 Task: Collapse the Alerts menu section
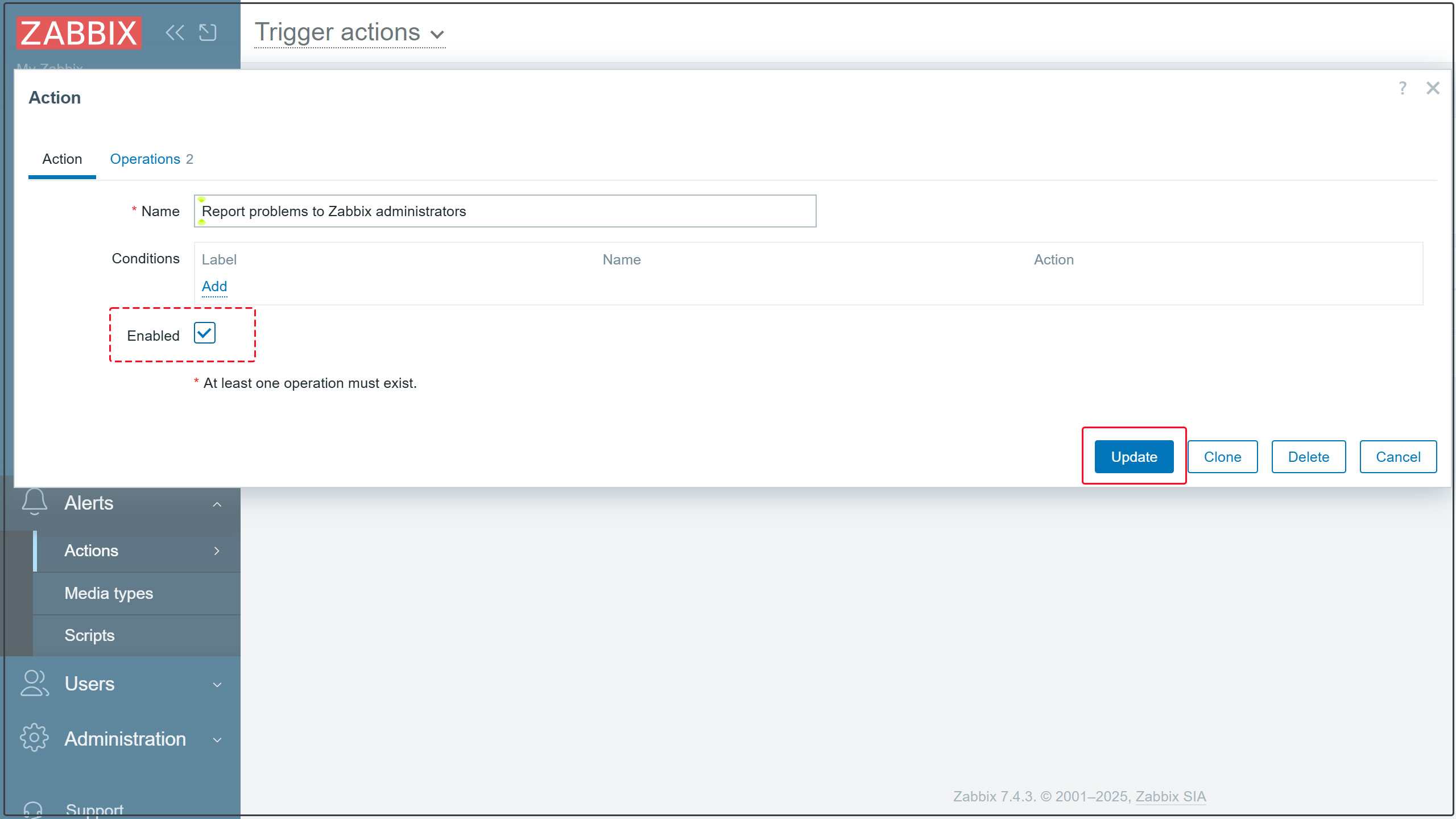(217, 504)
